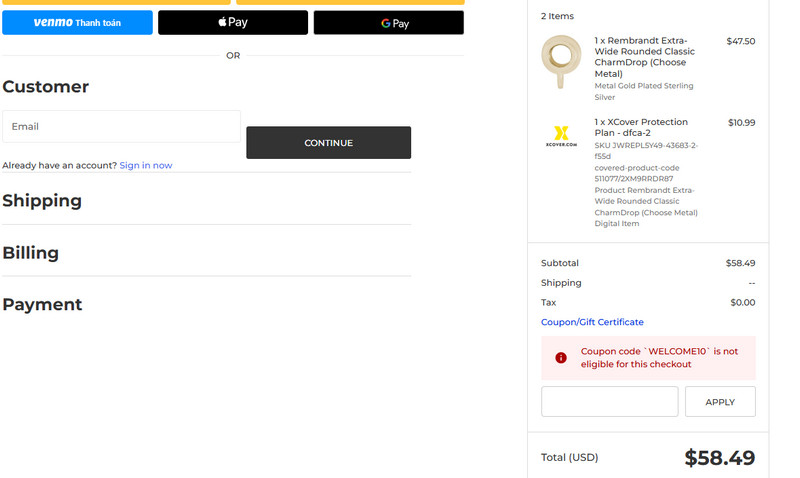Image resolution: width=800 pixels, height=478 pixels.
Task: Choose Apple Pay express checkout
Action: (x=233, y=22)
